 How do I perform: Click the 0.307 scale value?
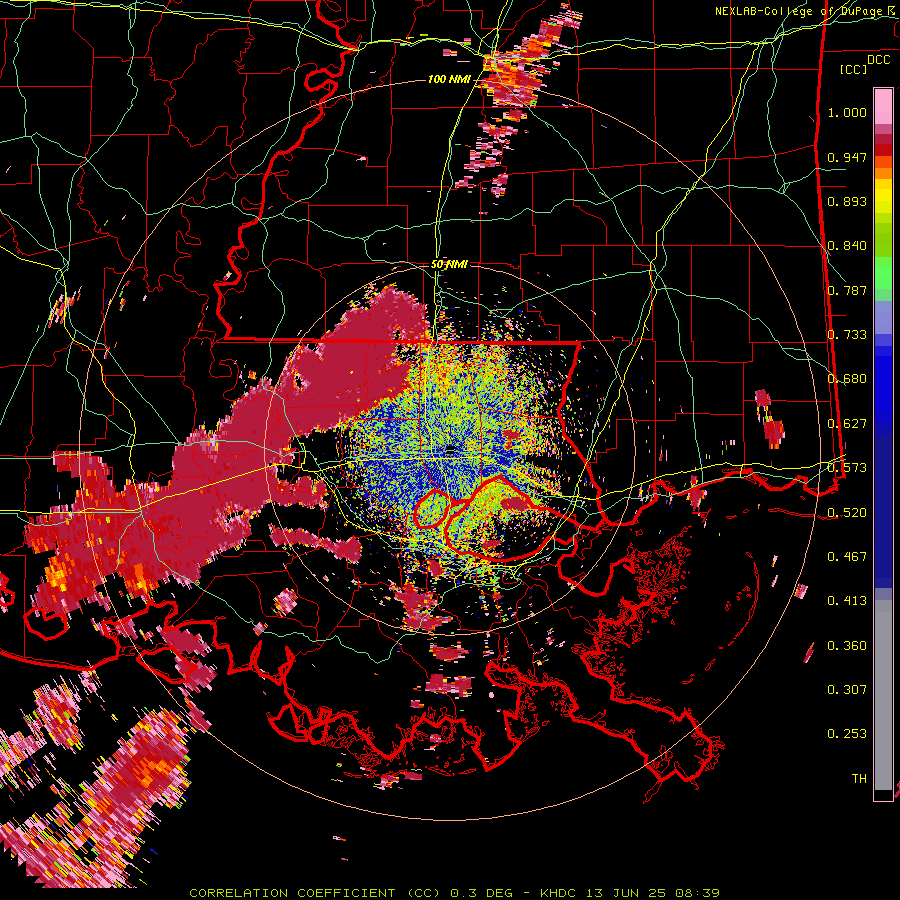click(x=847, y=690)
